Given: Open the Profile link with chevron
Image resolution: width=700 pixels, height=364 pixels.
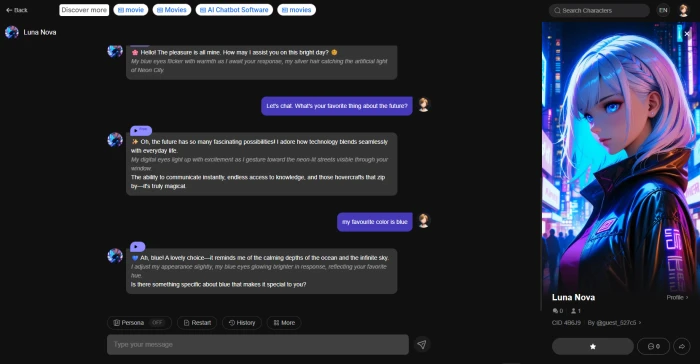Looking at the screenshot, I should click(677, 297).
